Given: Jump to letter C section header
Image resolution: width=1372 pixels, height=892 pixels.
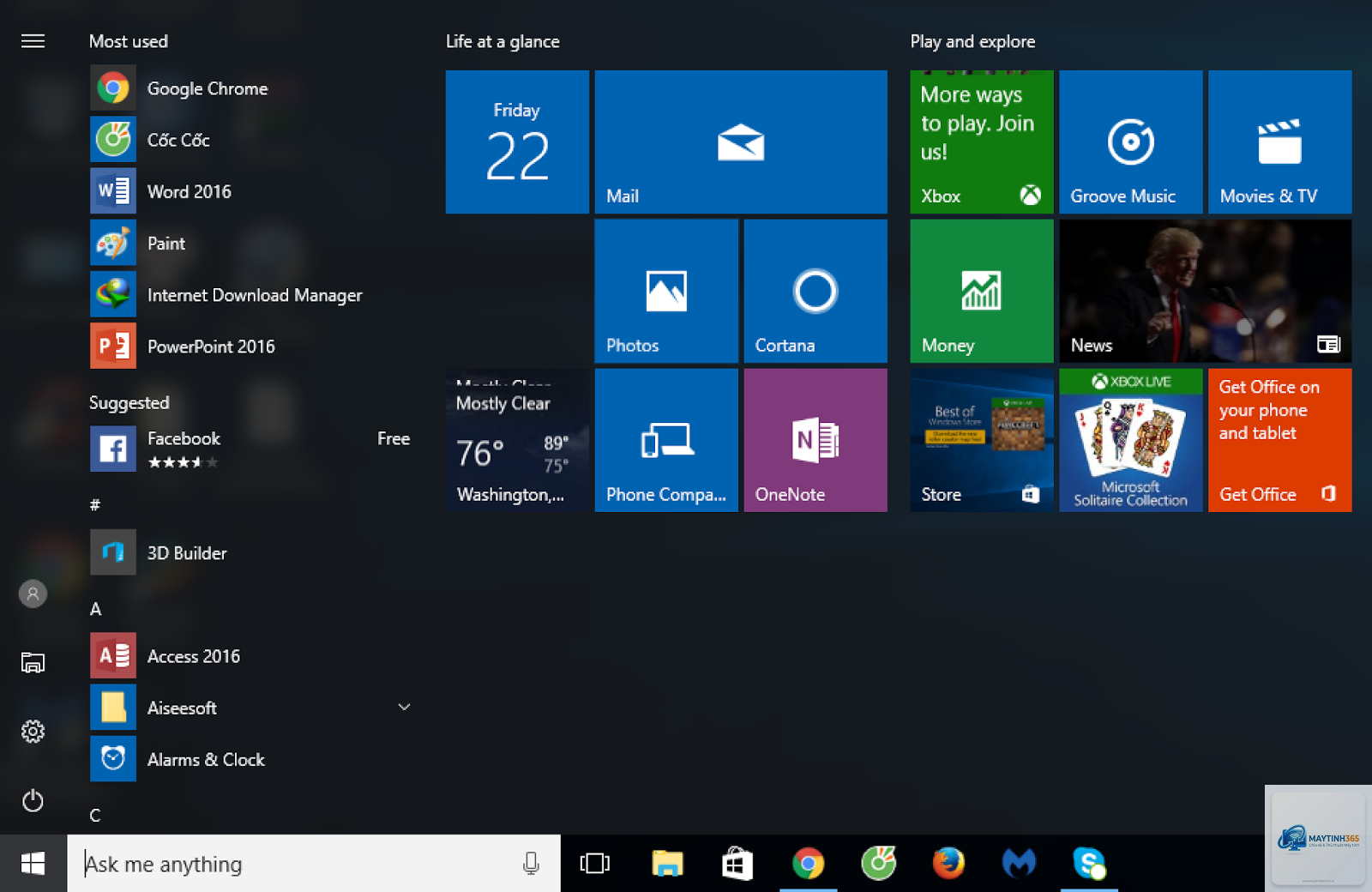Looking at the screenshot, I should [x=95, y=815].
